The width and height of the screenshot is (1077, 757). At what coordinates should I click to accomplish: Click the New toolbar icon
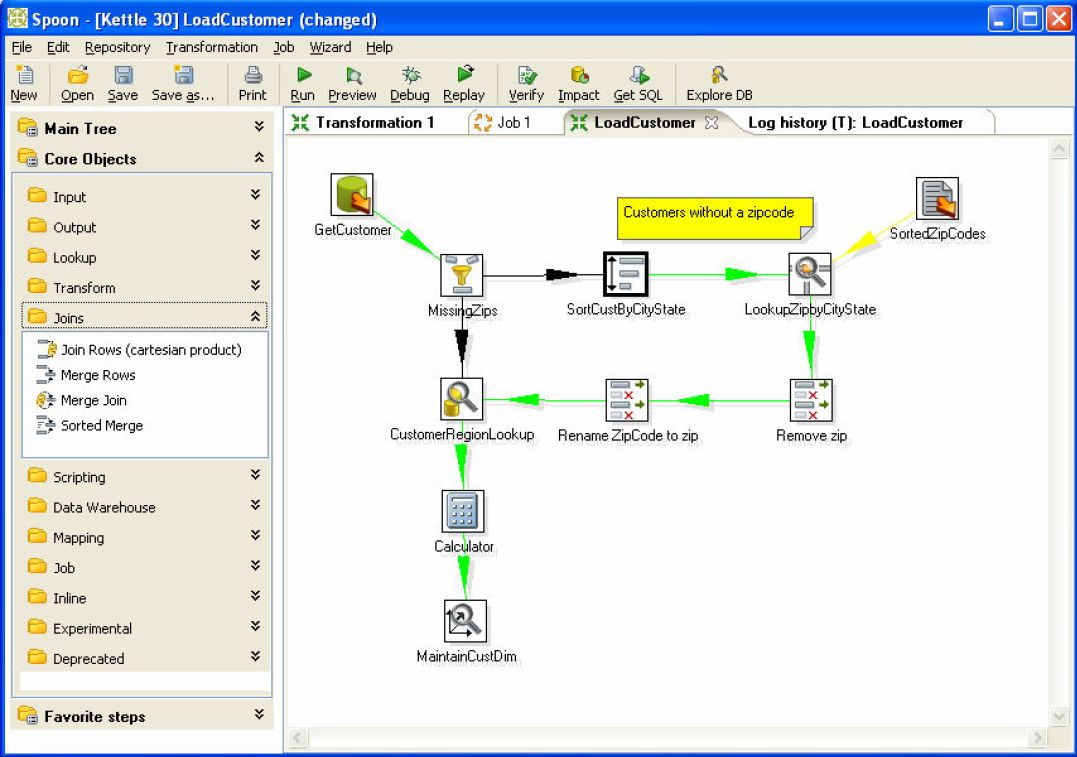[24, 75]
